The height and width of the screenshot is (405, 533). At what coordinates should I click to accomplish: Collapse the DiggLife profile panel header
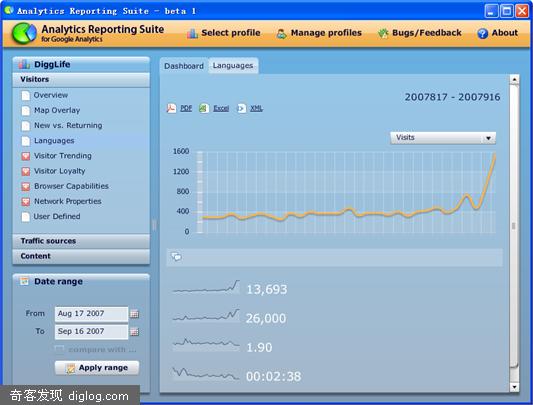click(x=81, y=64)
